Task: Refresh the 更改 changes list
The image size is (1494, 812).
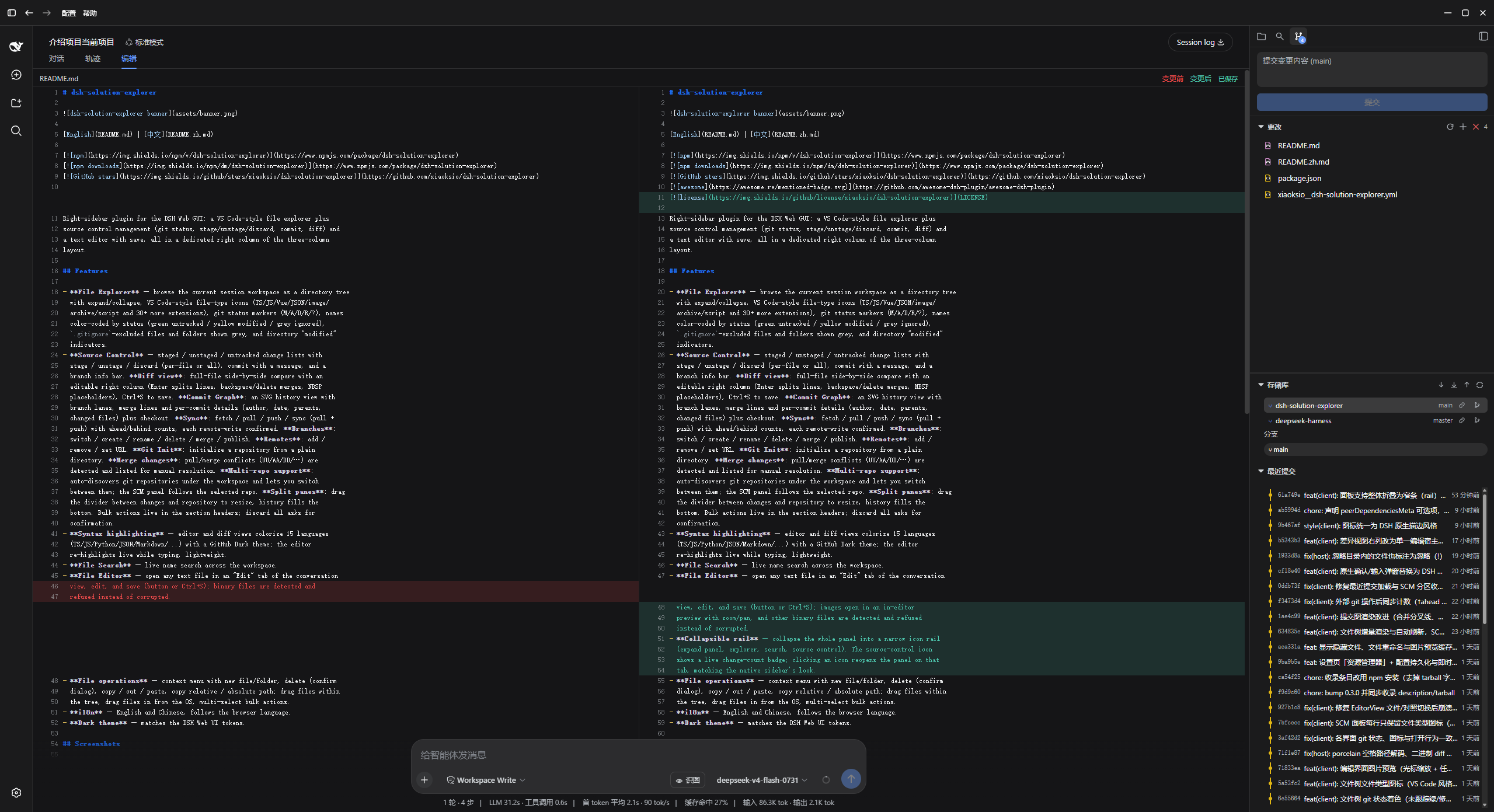Action: 1450,127
